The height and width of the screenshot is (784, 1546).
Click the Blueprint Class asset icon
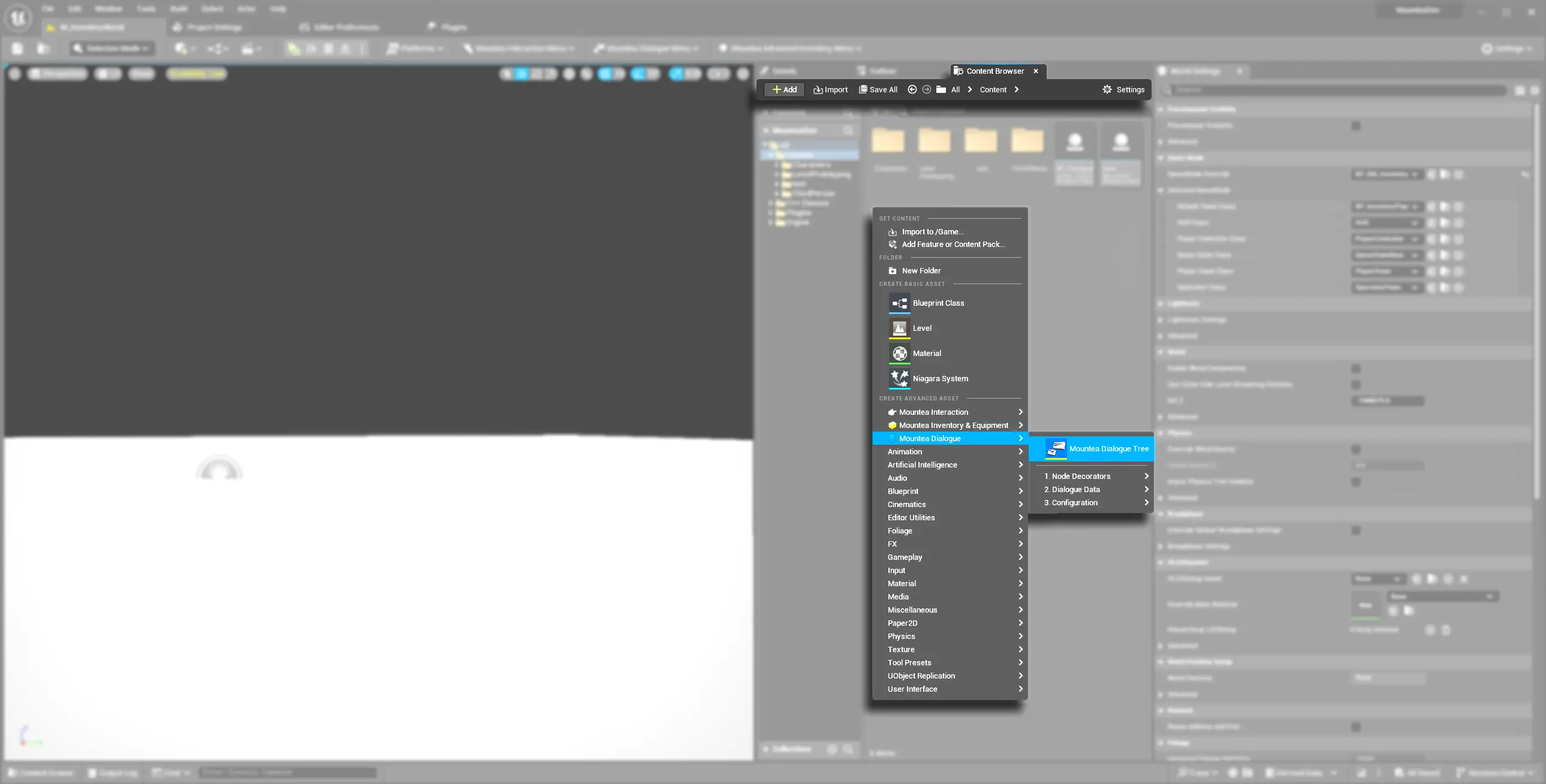(899, 303)
